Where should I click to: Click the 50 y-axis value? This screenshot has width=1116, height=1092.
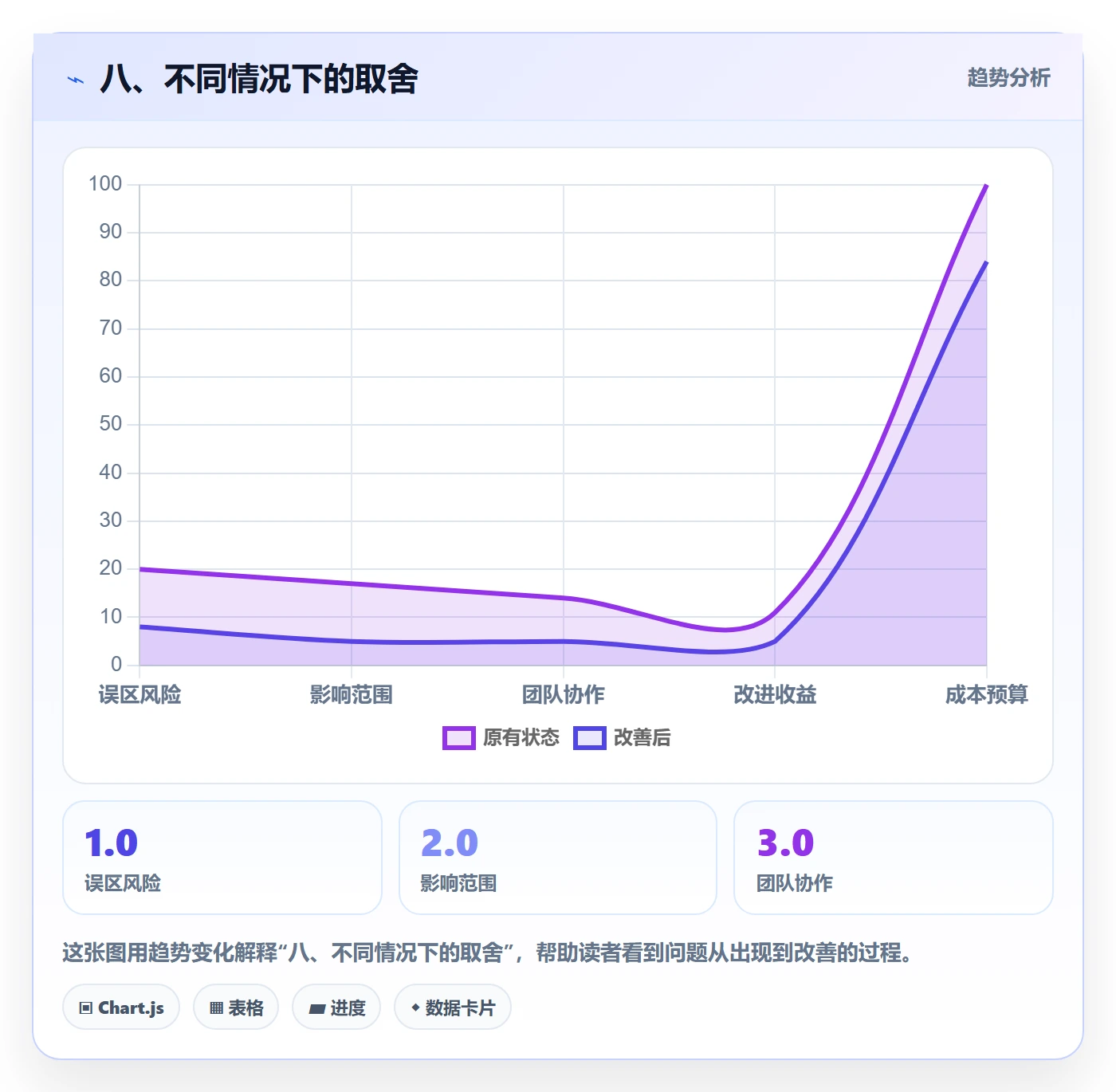[x=111, y=424]
